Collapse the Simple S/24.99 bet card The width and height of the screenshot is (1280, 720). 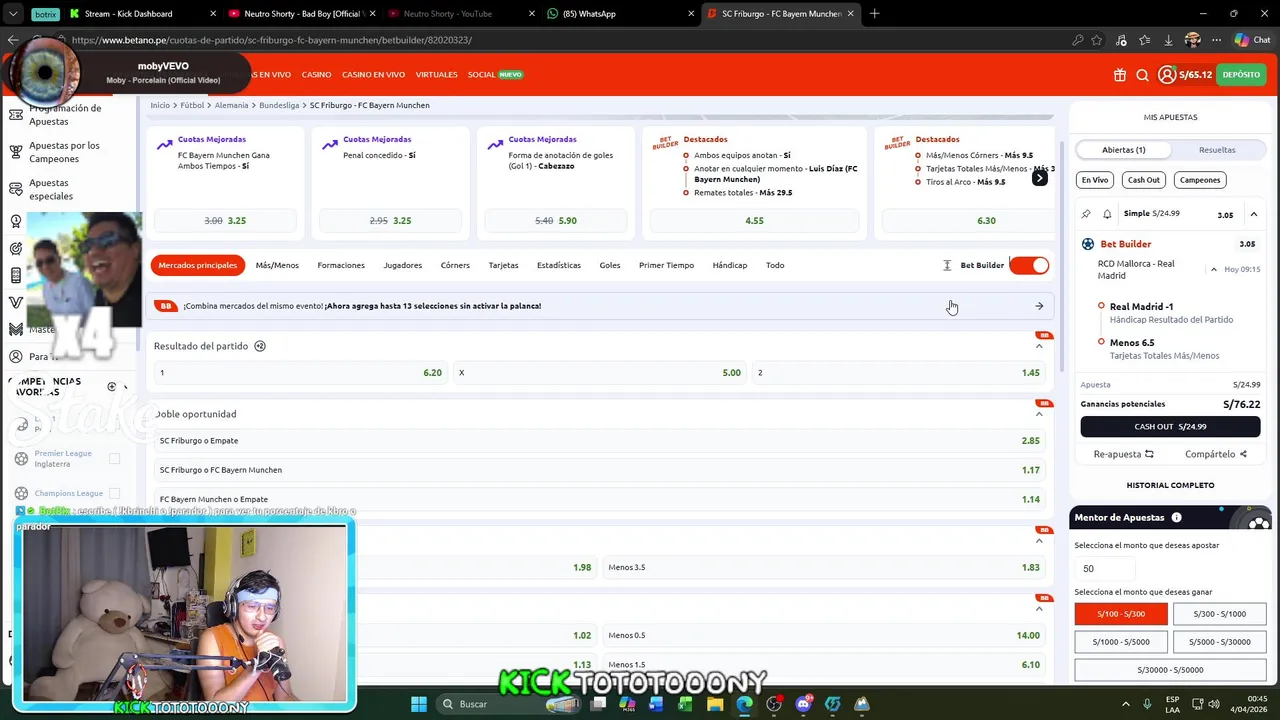[1253, 214]
